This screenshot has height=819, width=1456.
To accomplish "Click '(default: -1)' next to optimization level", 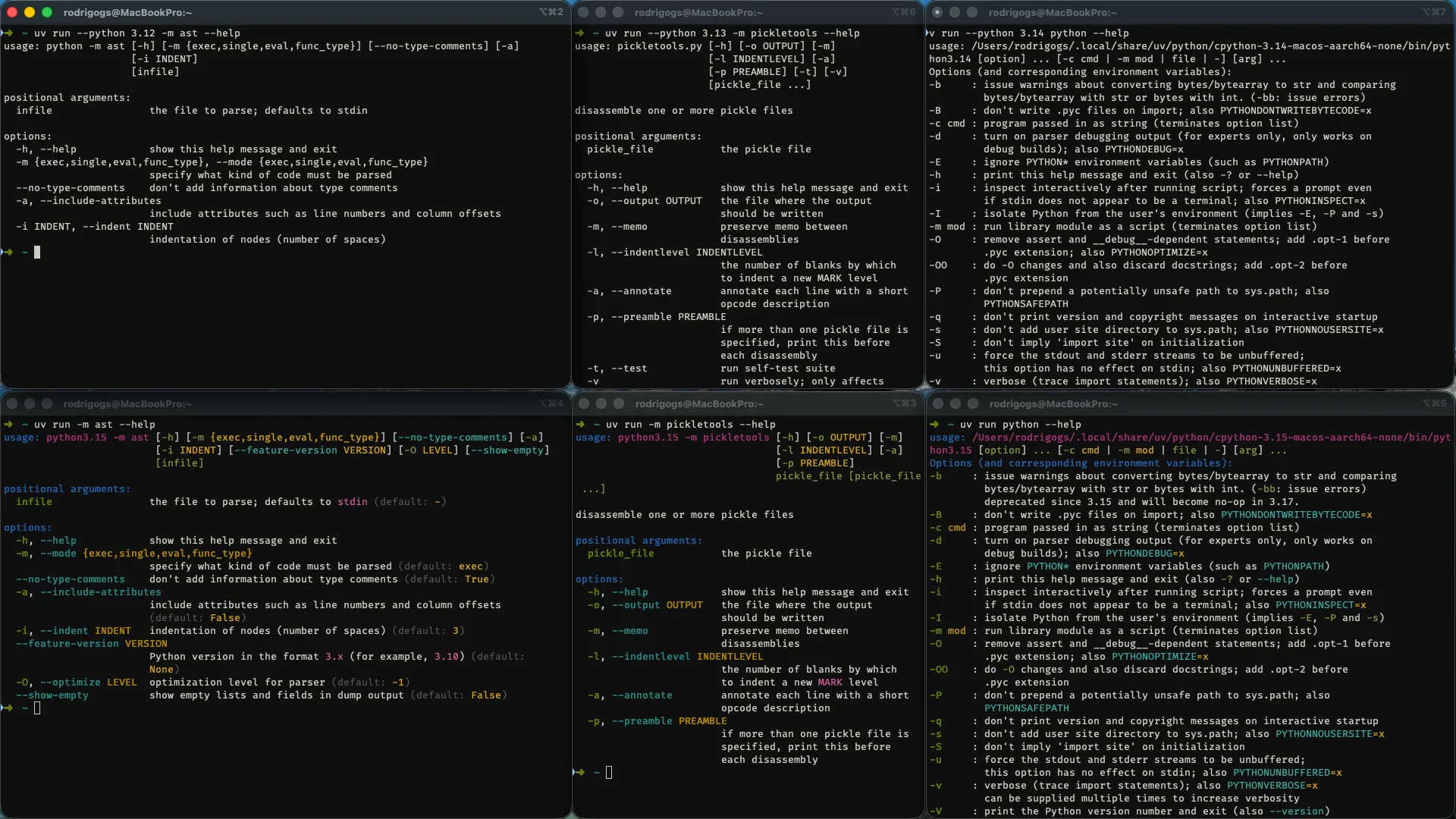I will [371, 682].
